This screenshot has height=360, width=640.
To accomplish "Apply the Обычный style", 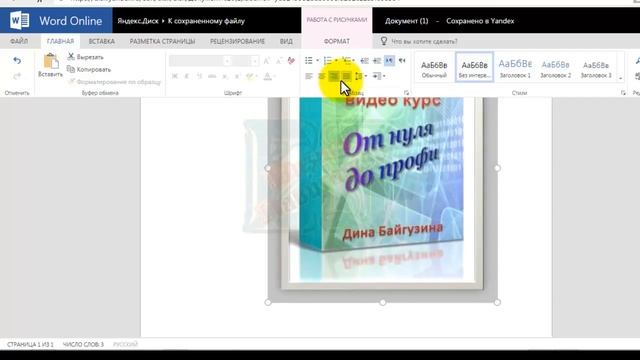I will pos(434,68).
